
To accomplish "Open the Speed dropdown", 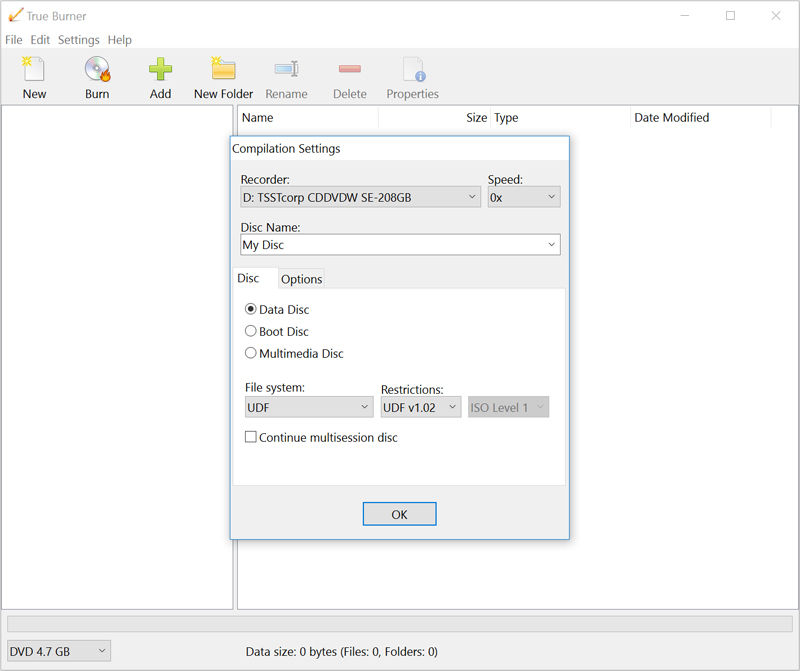I will pyautogui.click(x=524, y=197).
